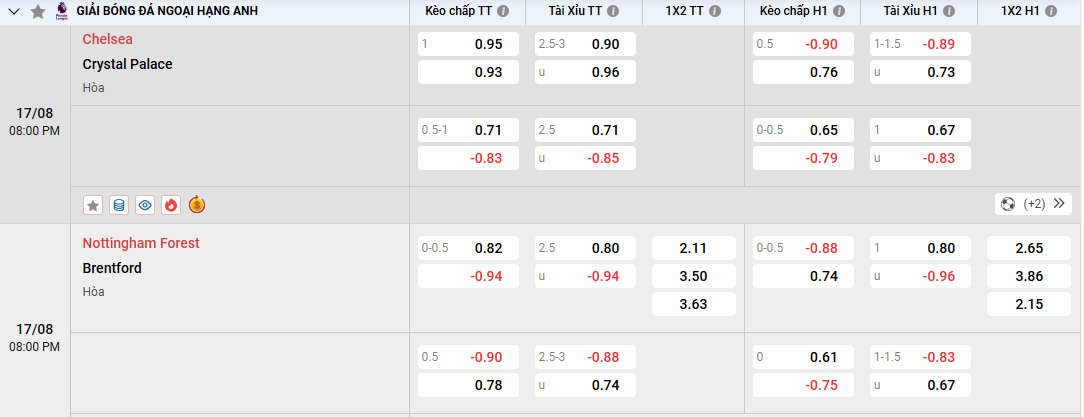Open the Nottingham Forest team link
1084x417 pixels.
pos(141,243)
